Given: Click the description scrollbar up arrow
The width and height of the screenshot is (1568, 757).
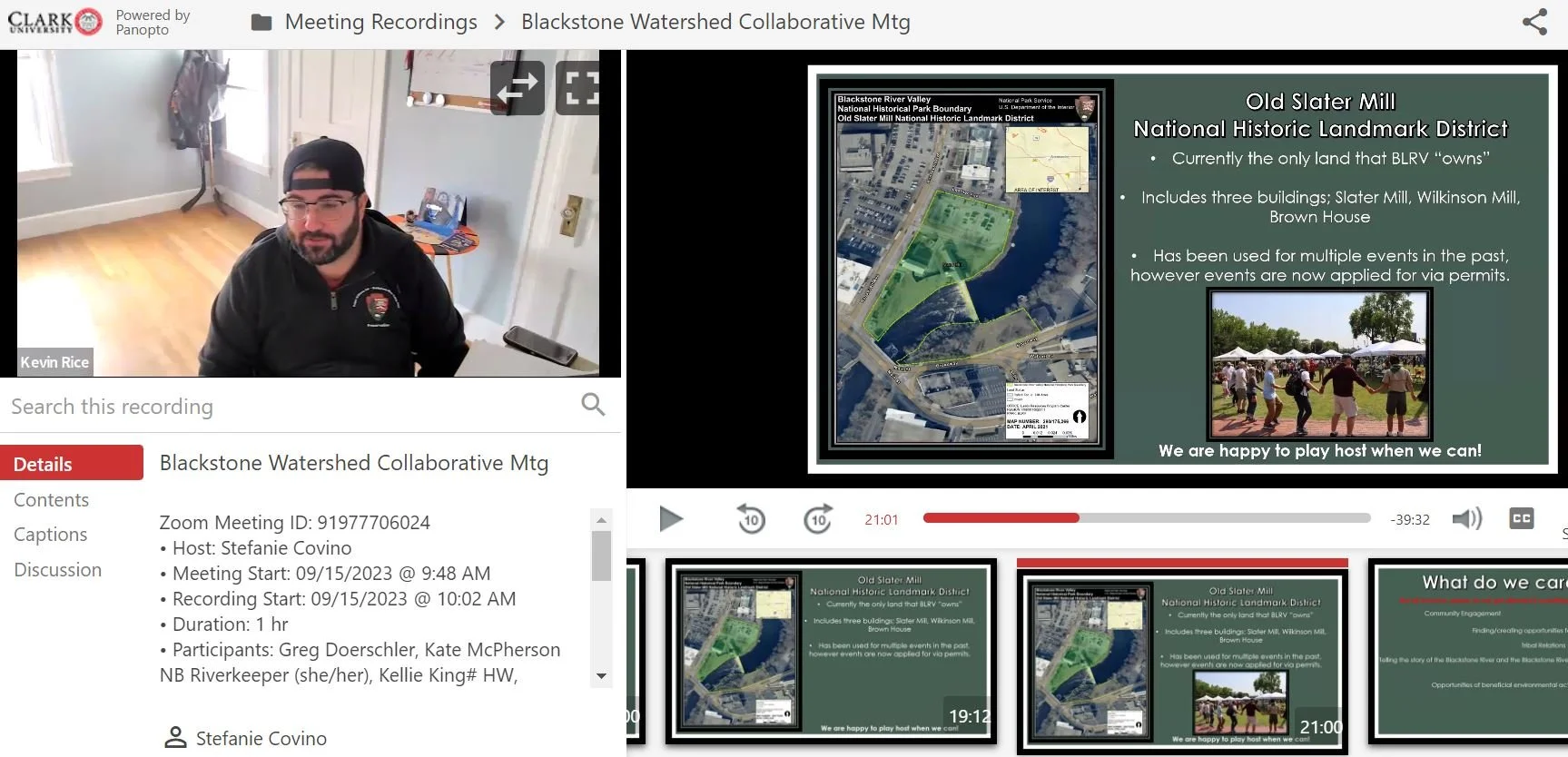Looking at the screenshot, I should point(601,520).
